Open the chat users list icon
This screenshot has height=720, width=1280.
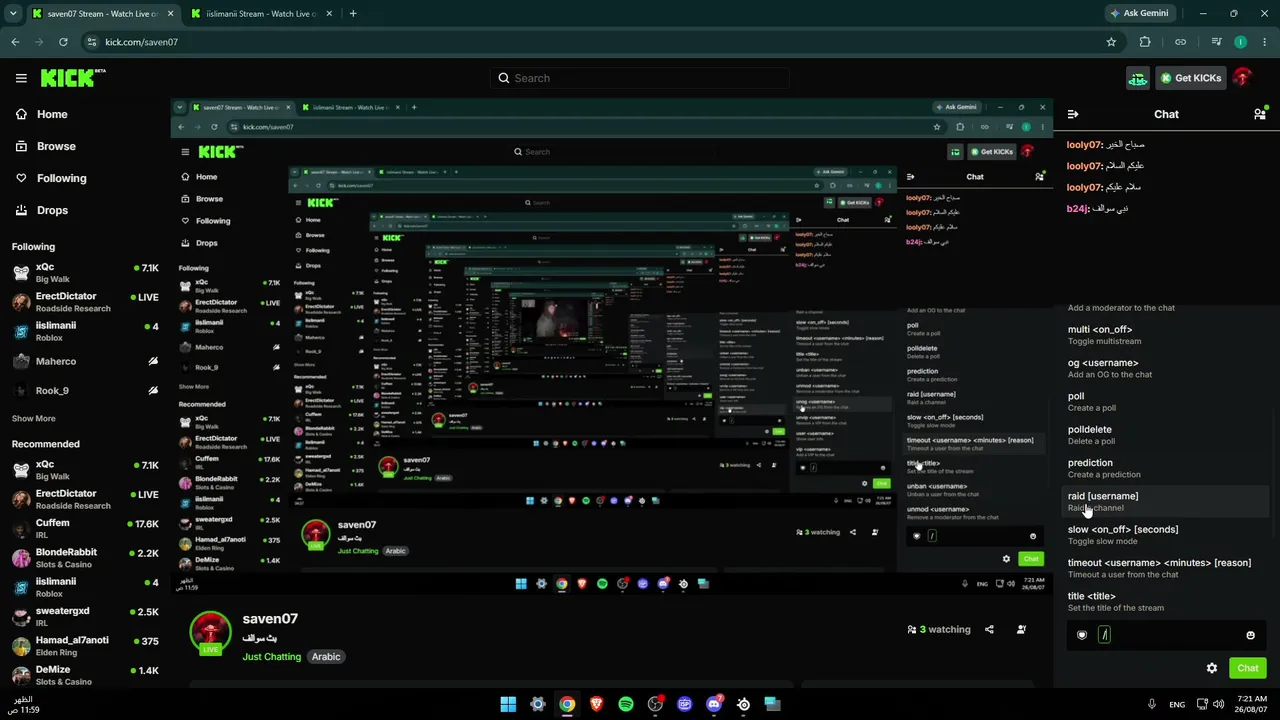click(x=1260, y=114)
